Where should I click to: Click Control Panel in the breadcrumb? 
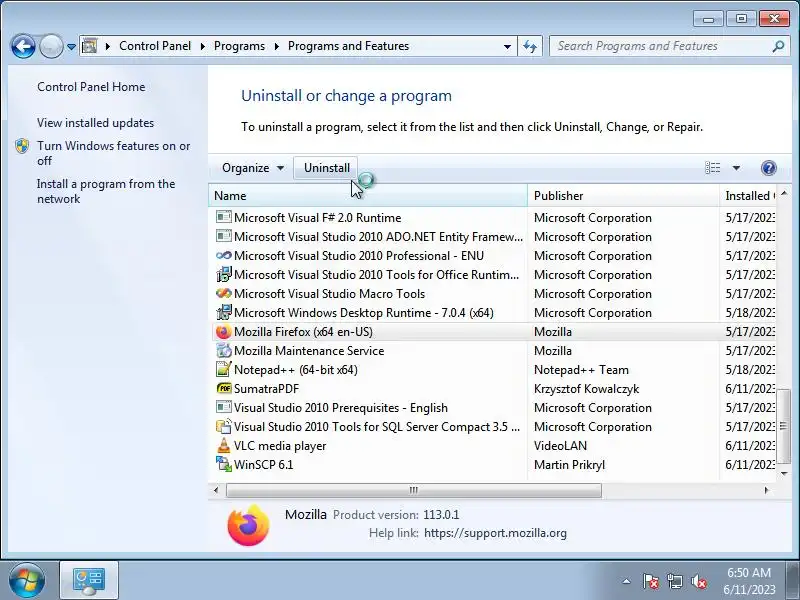(155, 46)
